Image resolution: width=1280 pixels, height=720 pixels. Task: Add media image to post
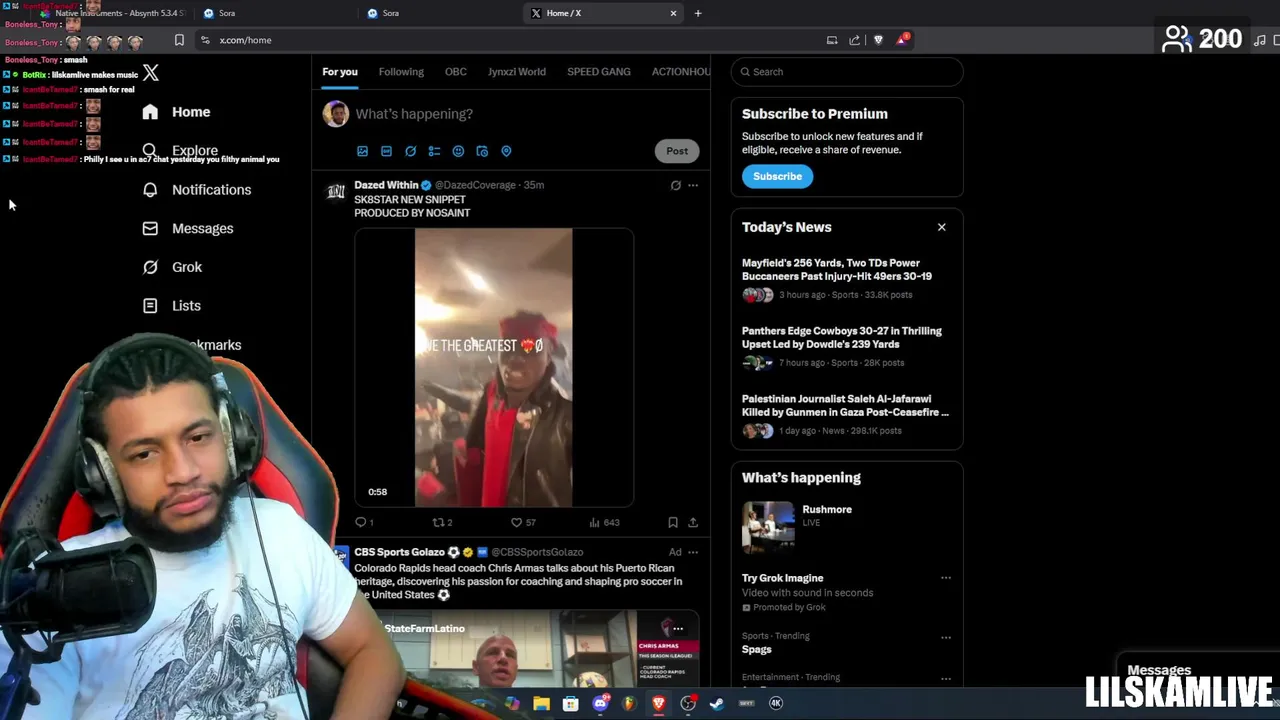[362, 151]
